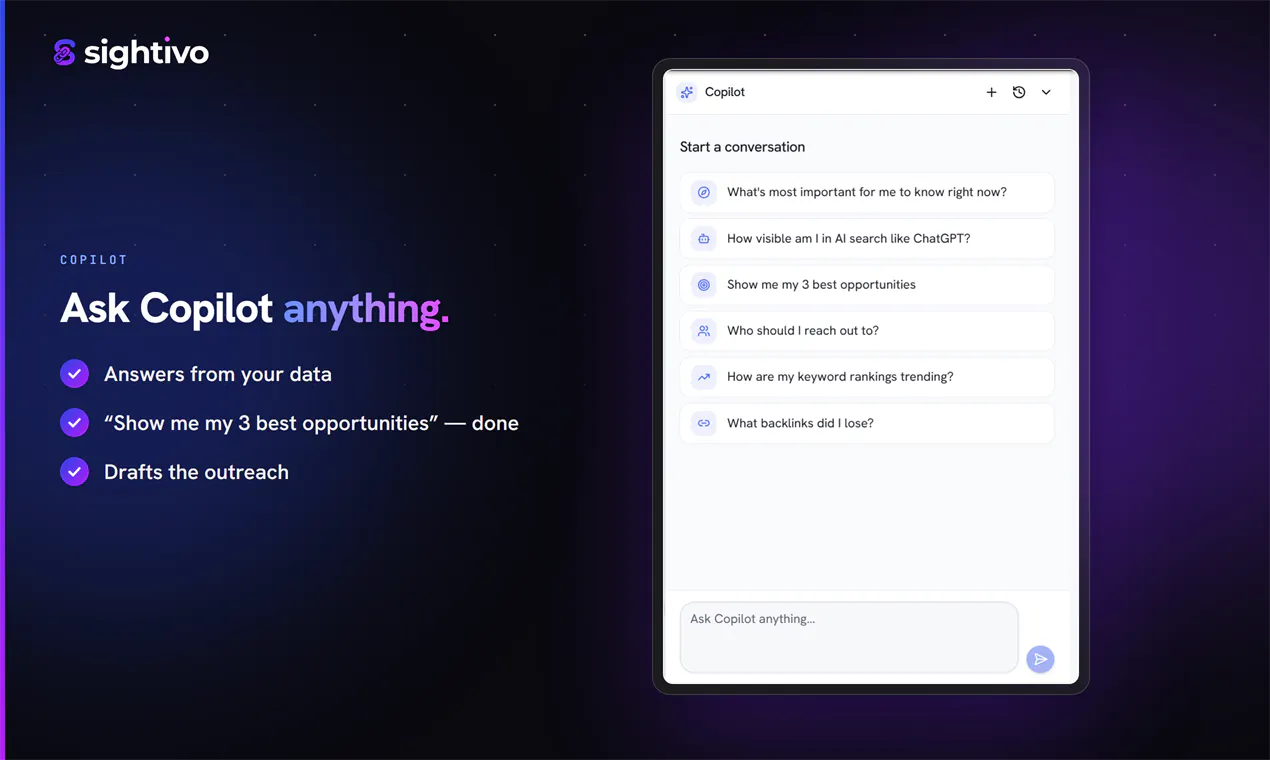Click checkmark beside "Show me my 3 best opportunities"
Viewport: 1270px width, 760px height.
pyautogui.click(x=74, y=423)
